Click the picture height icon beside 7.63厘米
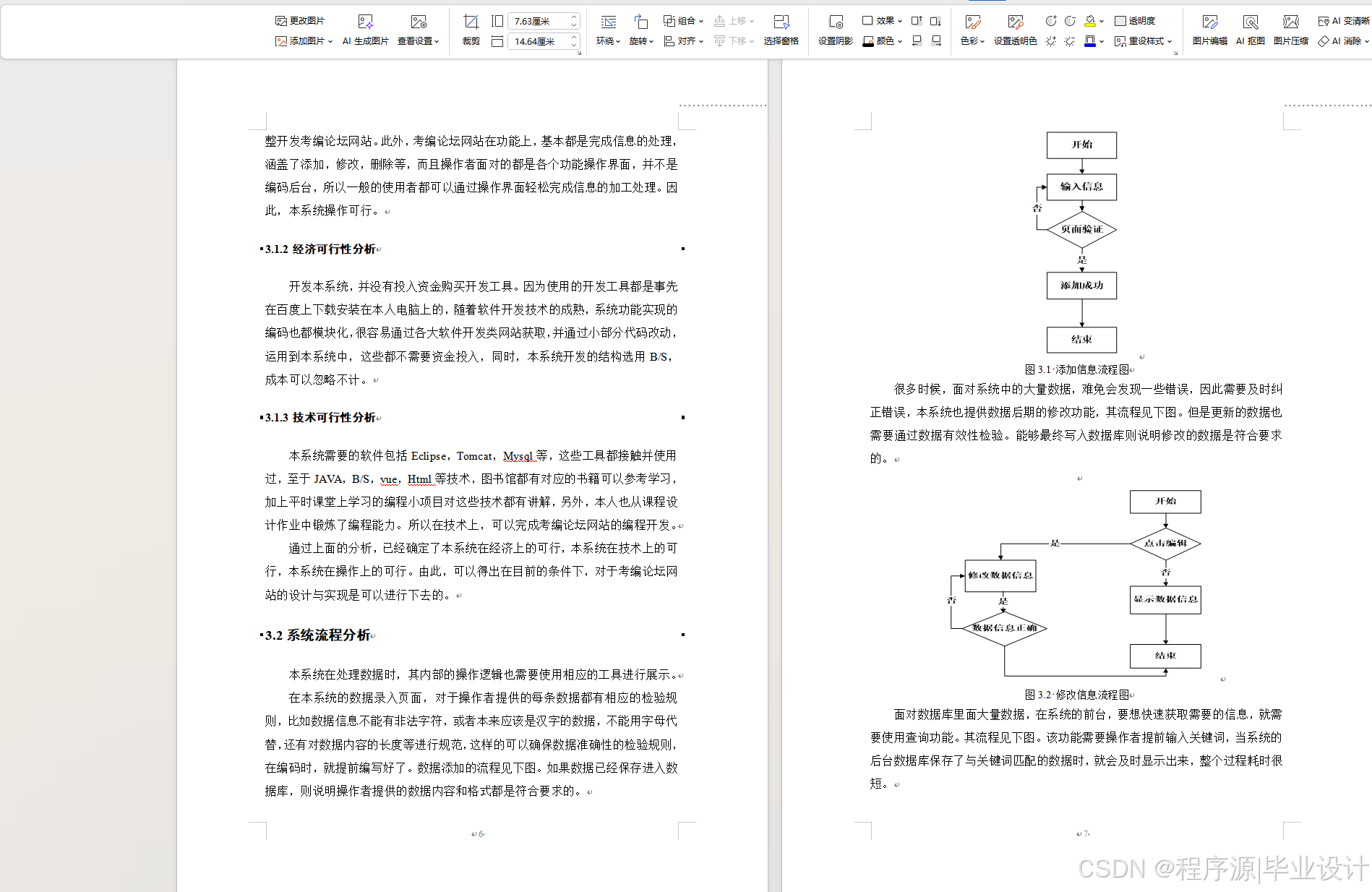This screenshot has height=892, width=1372. [x=497, y=21]
